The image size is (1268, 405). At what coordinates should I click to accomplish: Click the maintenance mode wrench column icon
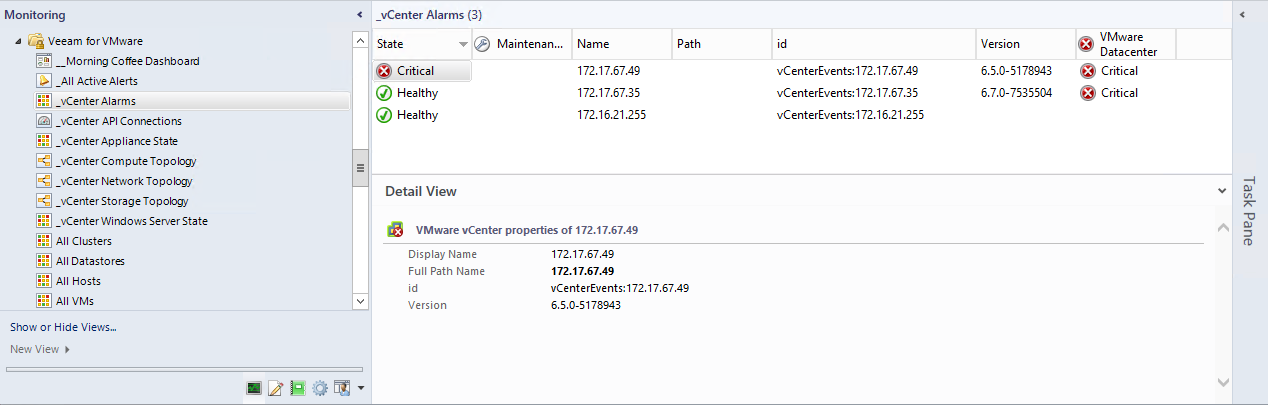pyautogui.click(x=481, y=44)
